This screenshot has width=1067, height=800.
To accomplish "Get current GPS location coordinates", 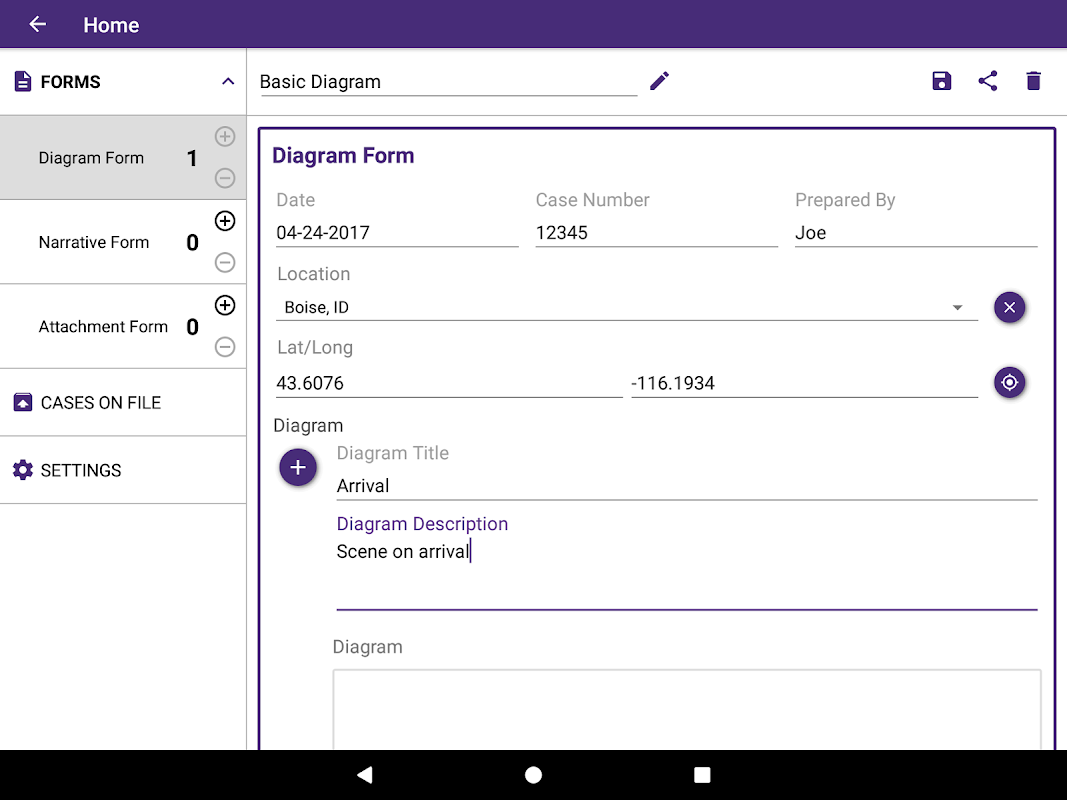I will [1009, 382].
